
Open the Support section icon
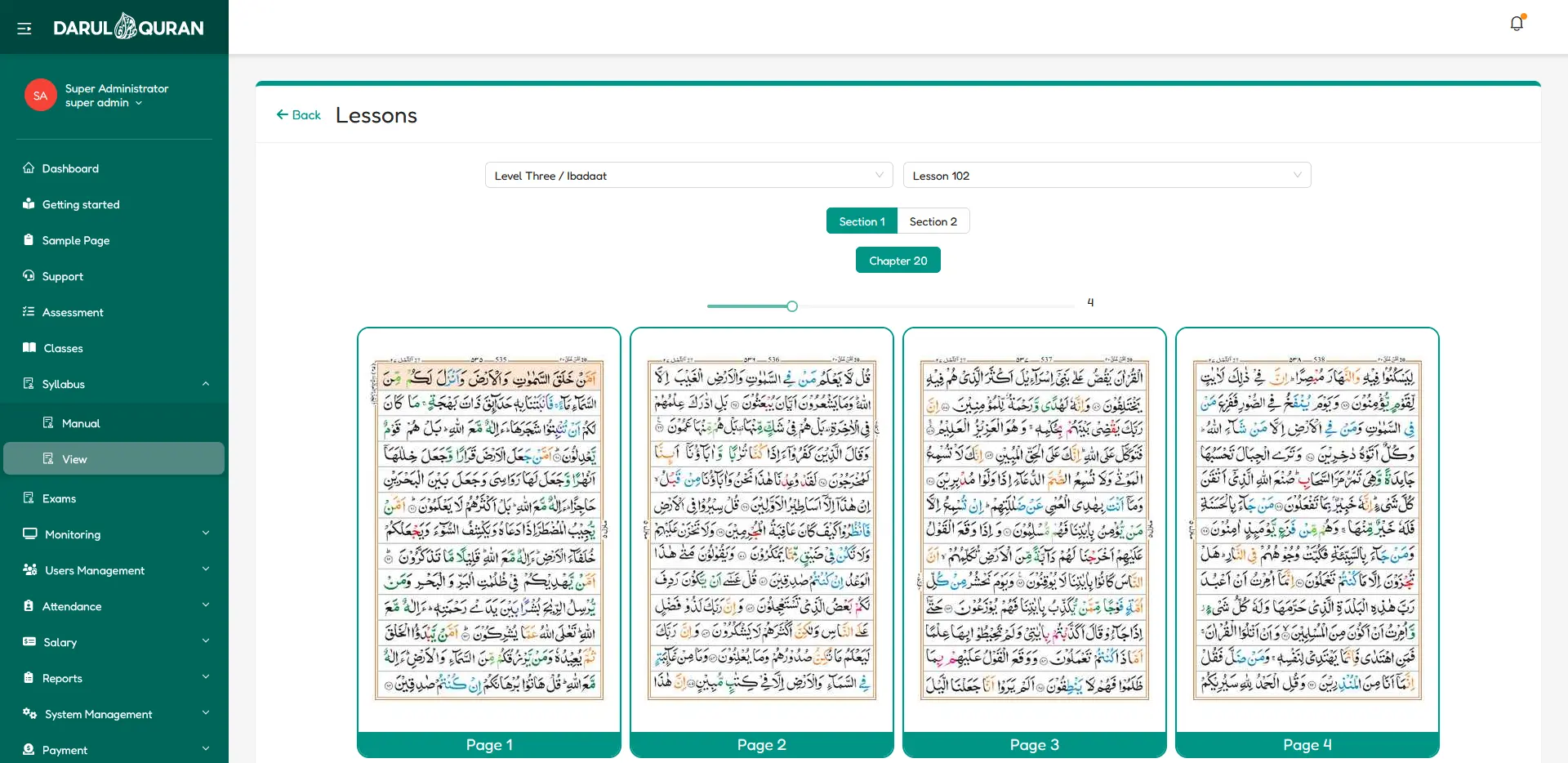[x=29, y=276]
